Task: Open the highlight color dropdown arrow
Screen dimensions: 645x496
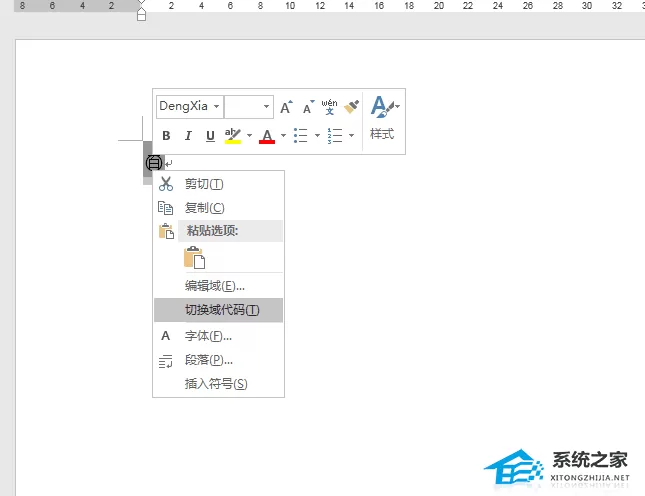Action: pyautogui.click(x=249, y=135)
